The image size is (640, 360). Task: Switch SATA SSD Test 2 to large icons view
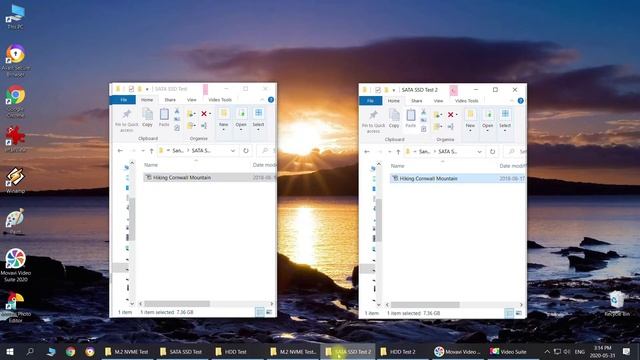[519, 313]
